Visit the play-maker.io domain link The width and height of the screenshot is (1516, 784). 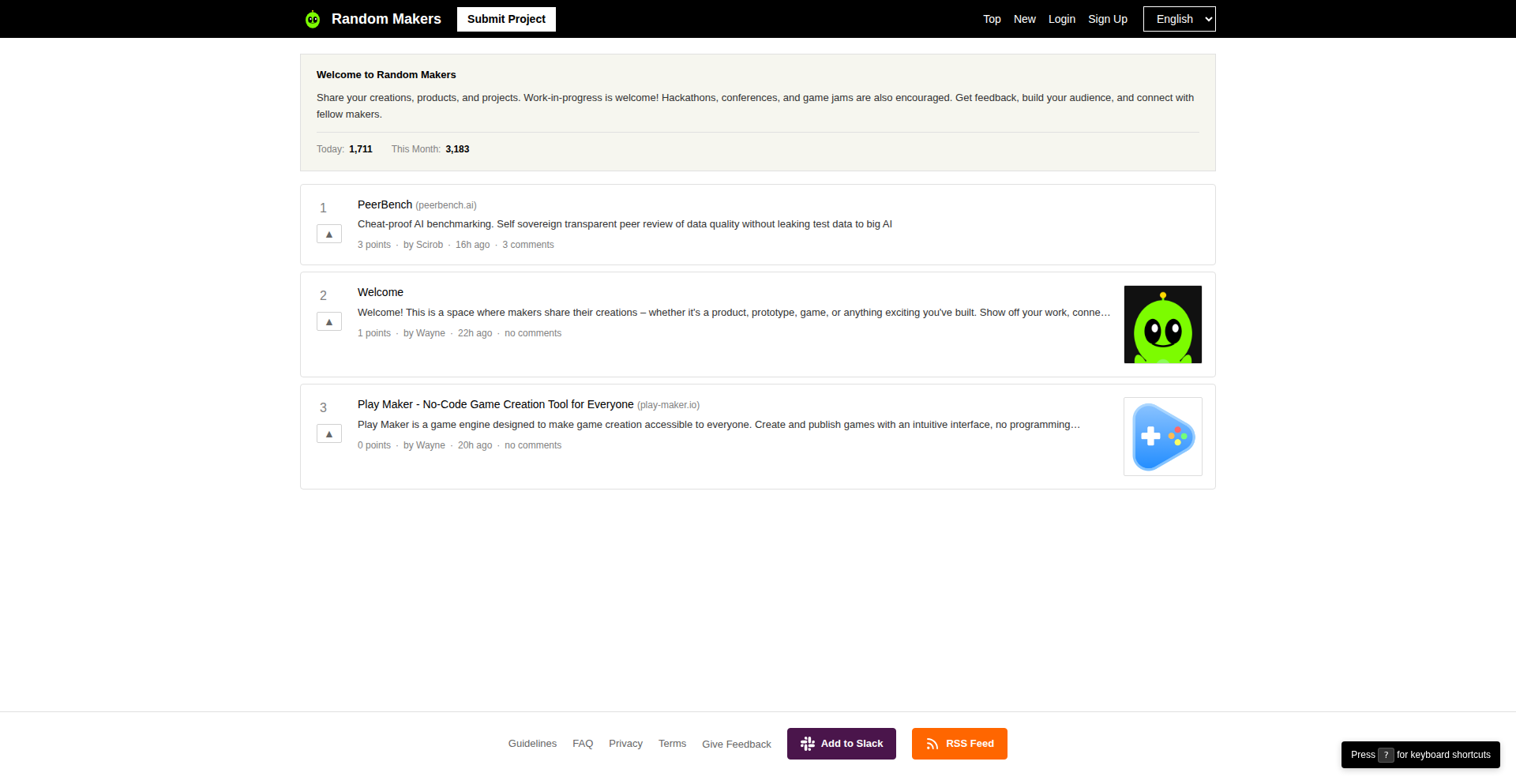tap(668, 405)
